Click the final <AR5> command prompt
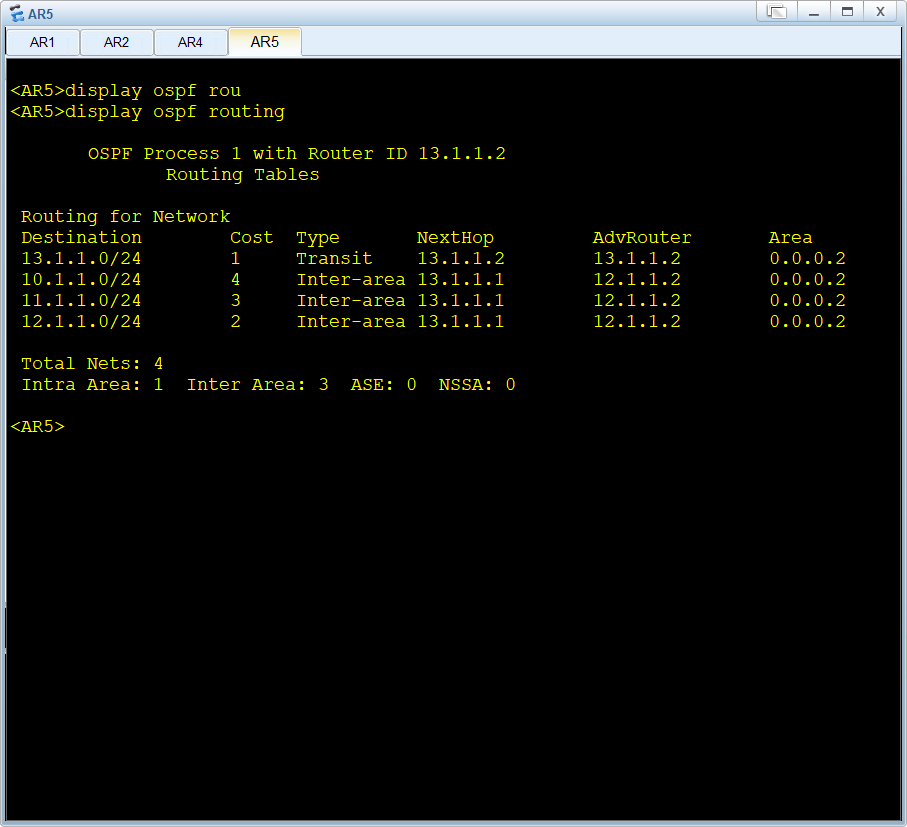The width and height of the screenshot is (907, 827). tap(38, 427)
